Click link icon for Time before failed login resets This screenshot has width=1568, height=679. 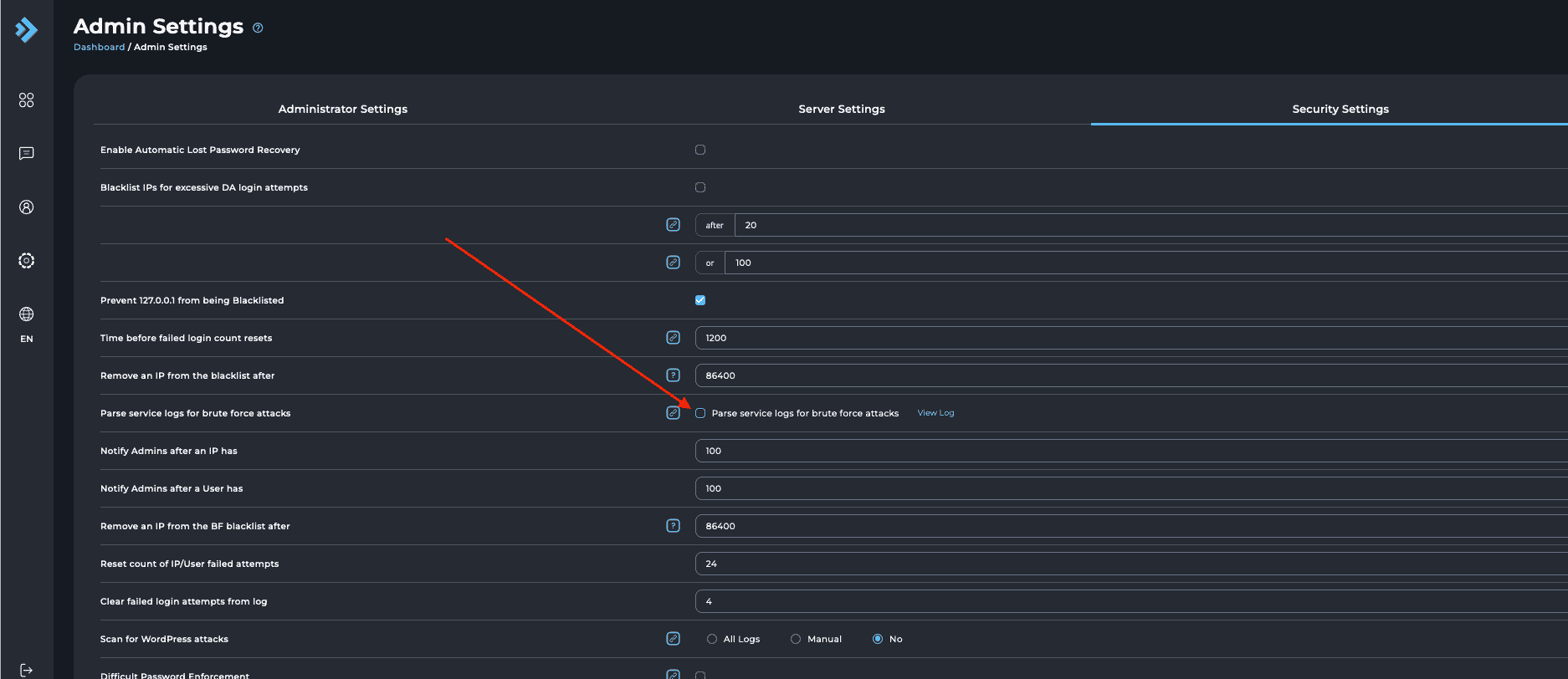[673, 338]
